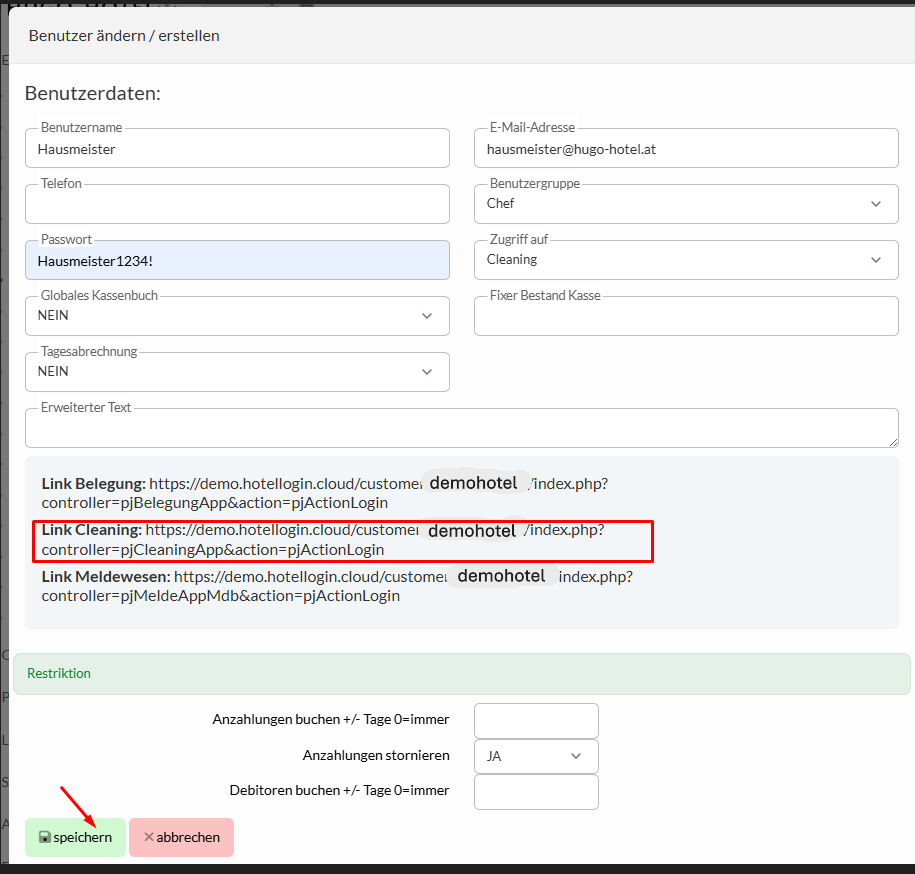Open the Benutzergruppe dropdown

click(x=685, y=204)
